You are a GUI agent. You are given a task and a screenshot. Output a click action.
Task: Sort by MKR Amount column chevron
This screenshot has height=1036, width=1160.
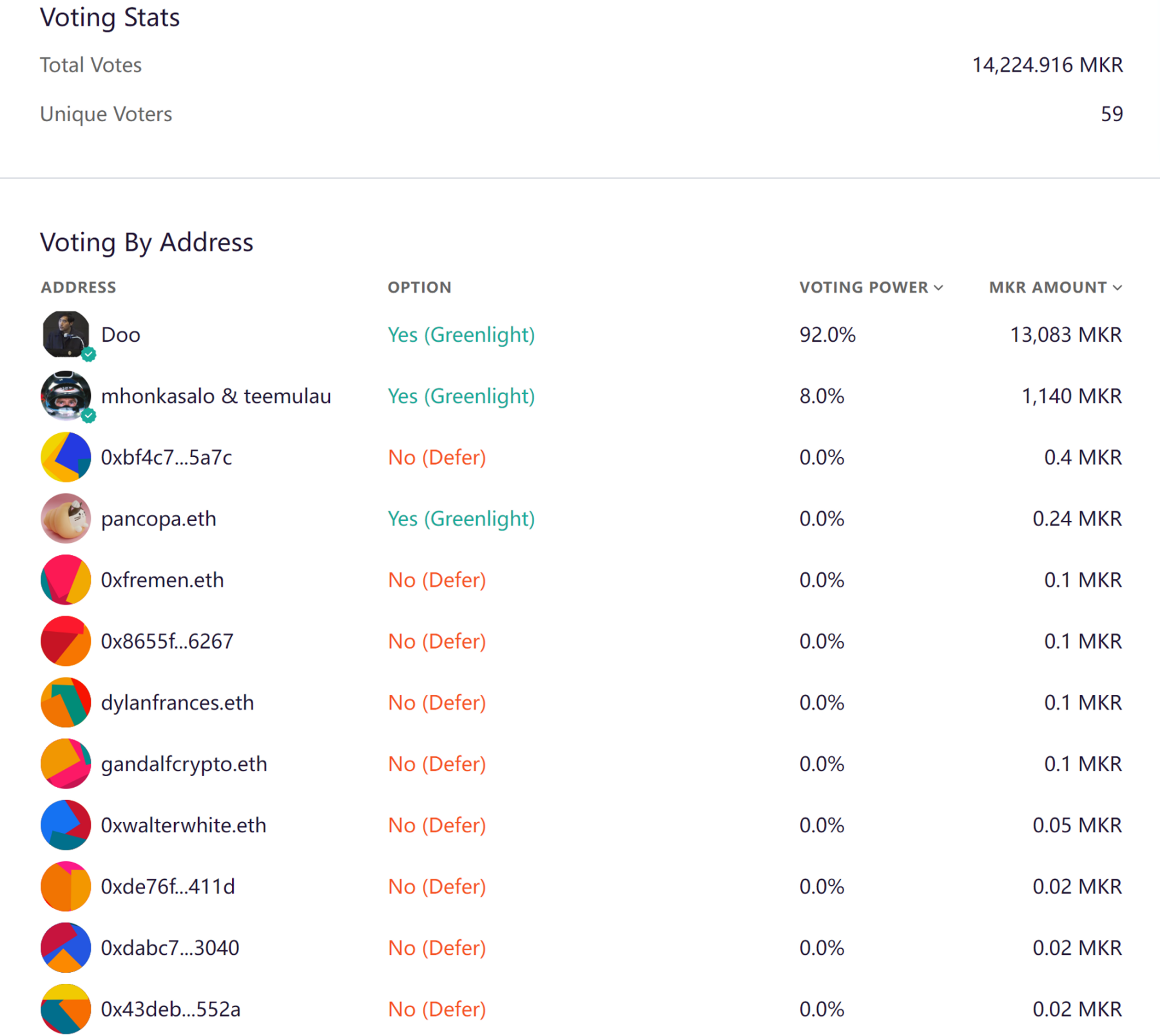pos(1117,288)
